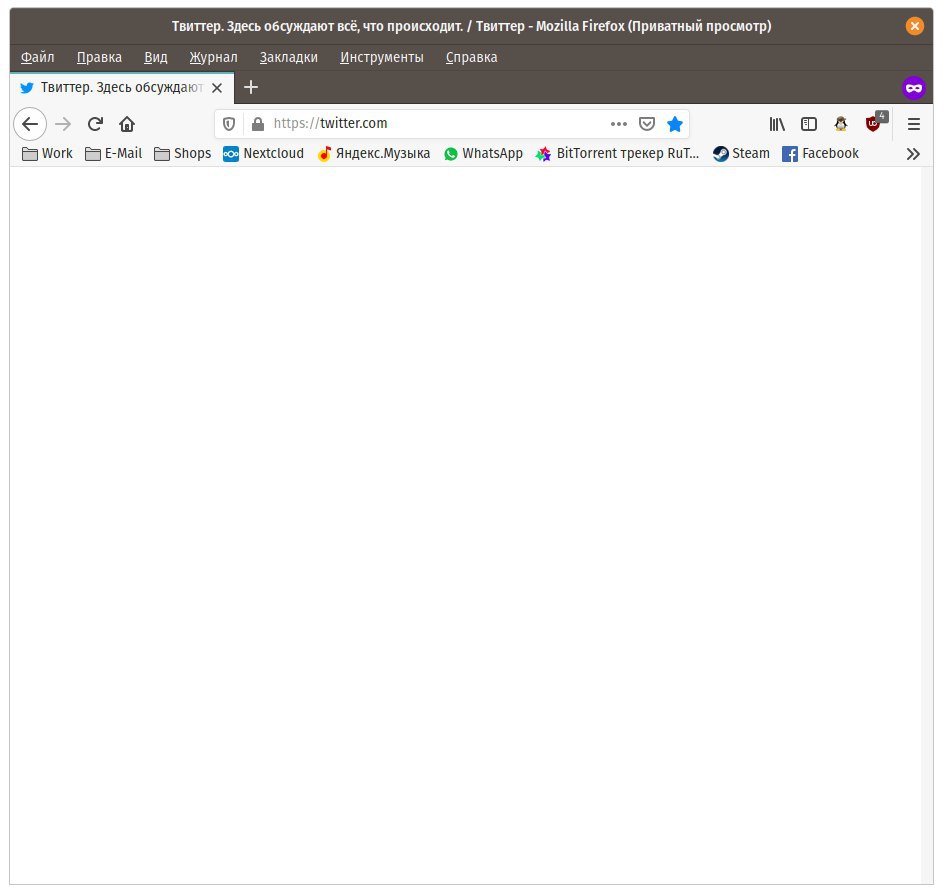The height and width of the screenshot is (894, 943).
Task: Open the uBlock Origin extension
Action: 875,122
